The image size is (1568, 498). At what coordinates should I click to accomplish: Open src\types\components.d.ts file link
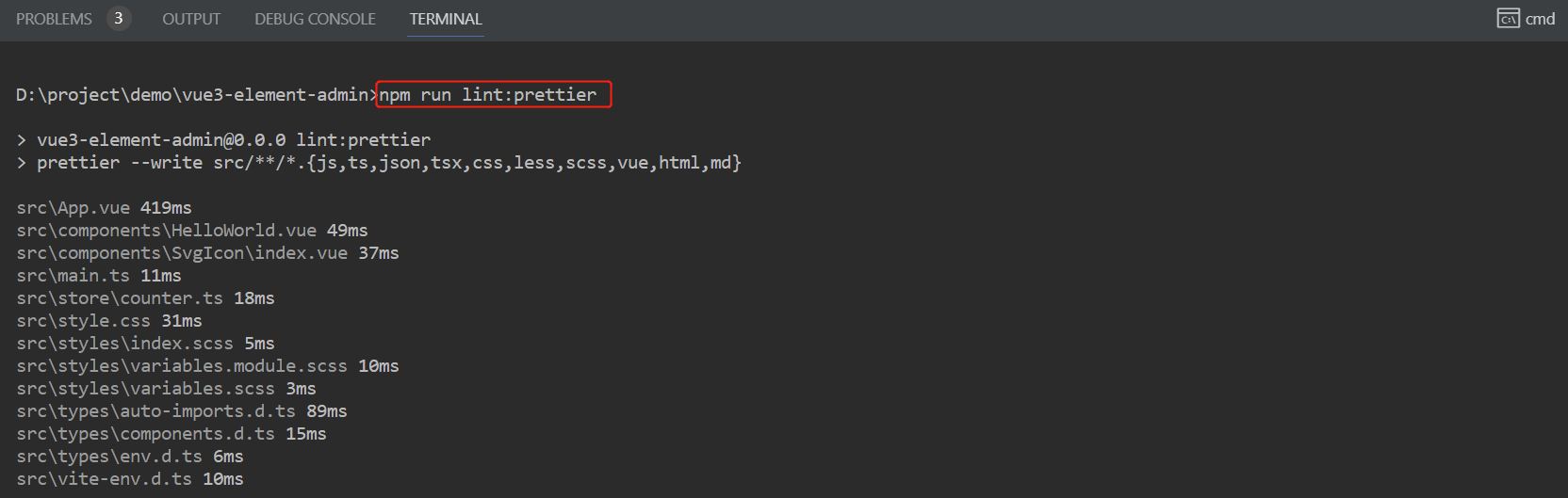click(145, 434)
